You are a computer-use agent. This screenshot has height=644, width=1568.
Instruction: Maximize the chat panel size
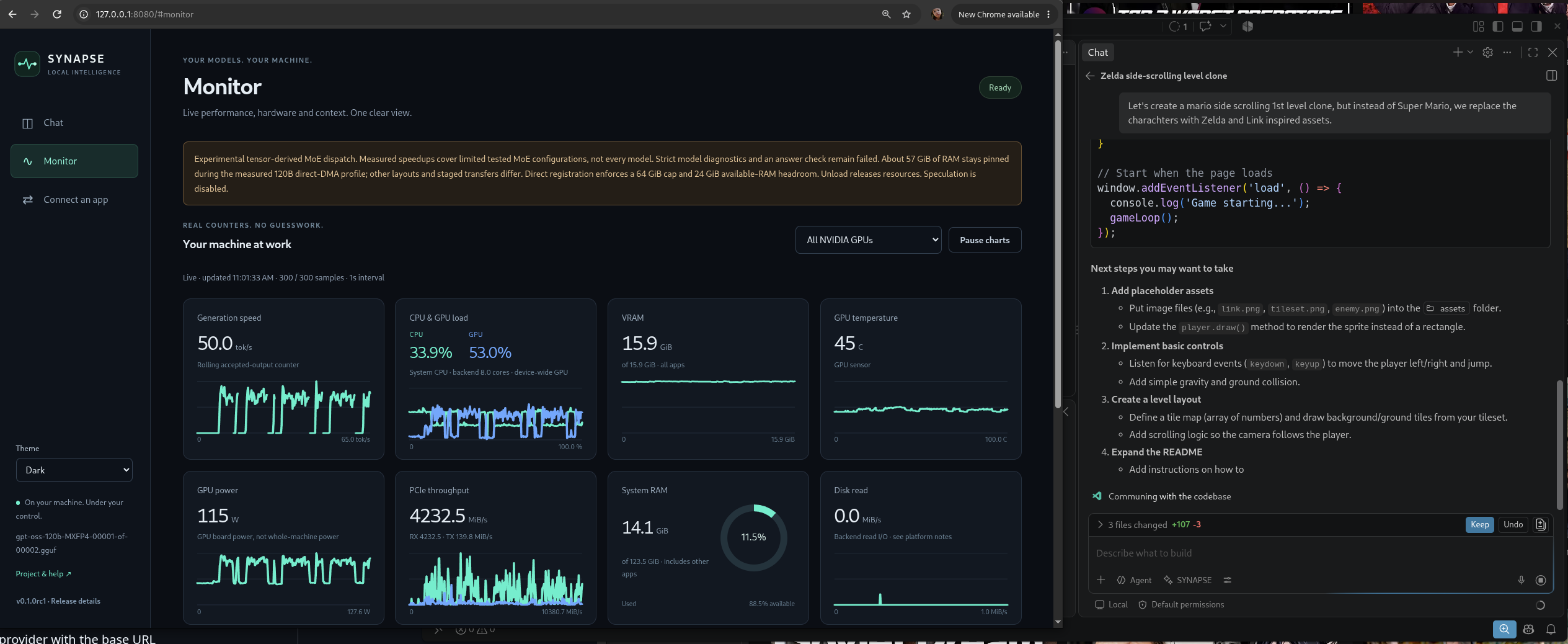pos(1533,53)
